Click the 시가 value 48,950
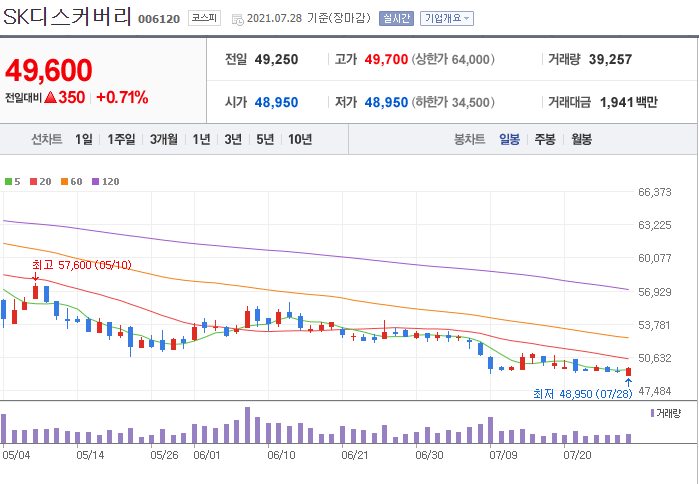699x484 pixels. click(276, 103)
